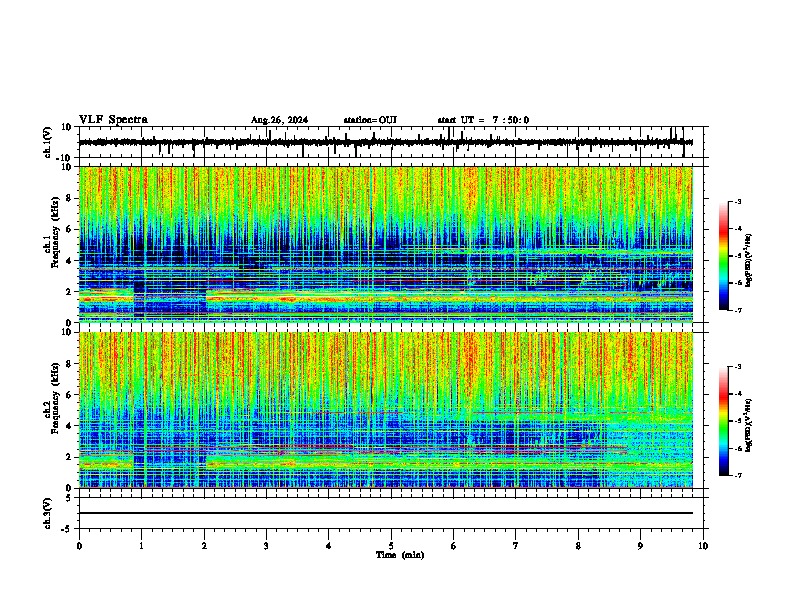Click the ch.2 spectrogram color scale bar

click(x=724, y=421)
